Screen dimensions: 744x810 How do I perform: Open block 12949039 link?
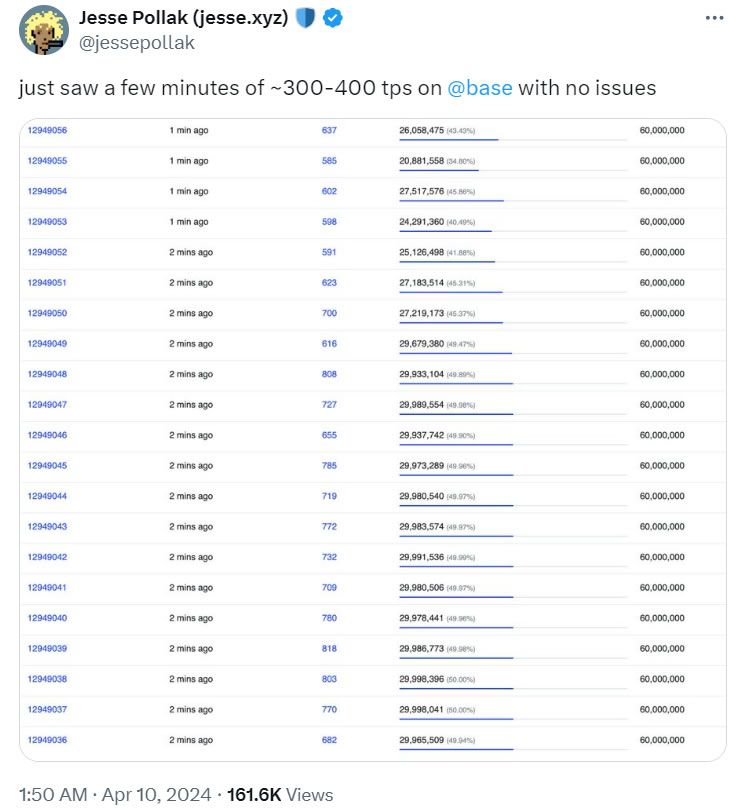pos(47,648)
